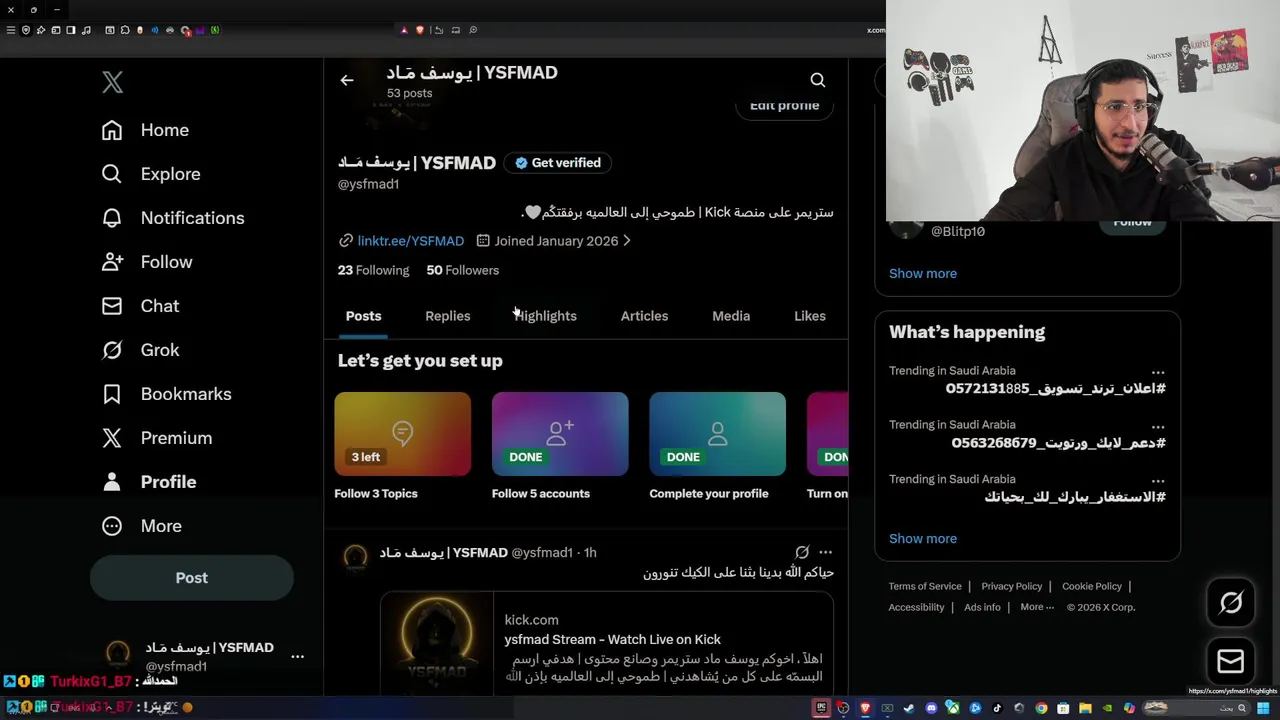Click the Get verified badge button

tap(558, 163)
